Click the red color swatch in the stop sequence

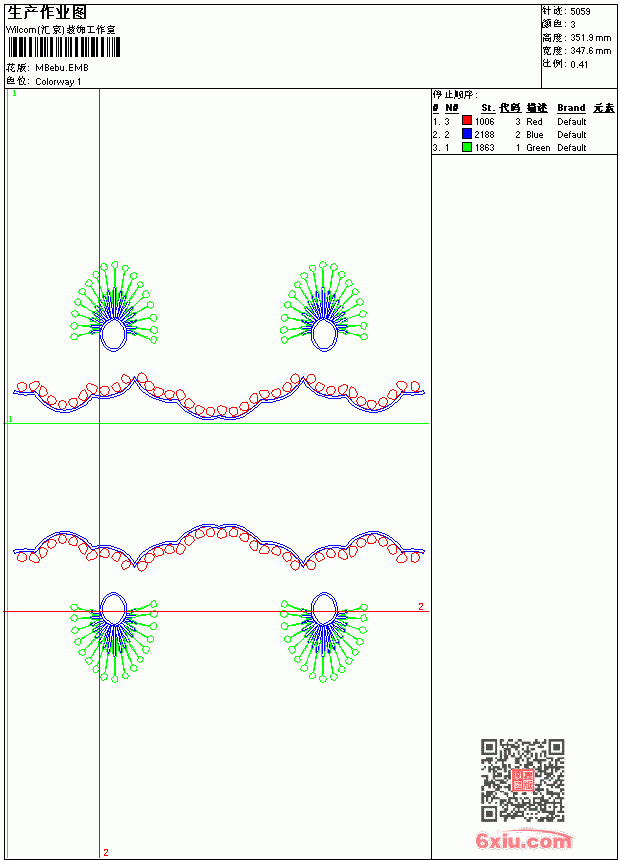(x=467, y=120)
